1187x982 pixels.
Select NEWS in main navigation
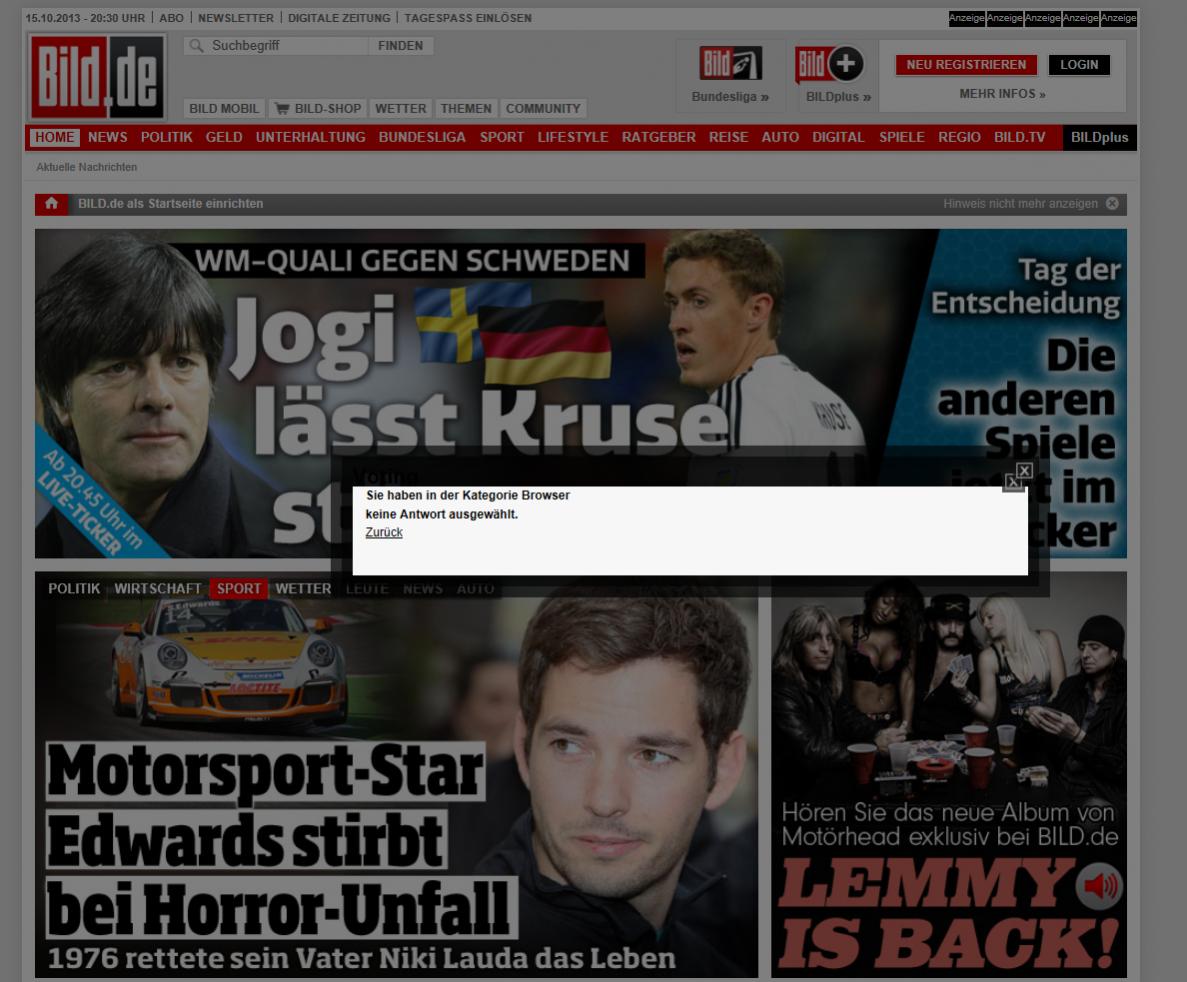pyautogui.click(x=107, y=137)
